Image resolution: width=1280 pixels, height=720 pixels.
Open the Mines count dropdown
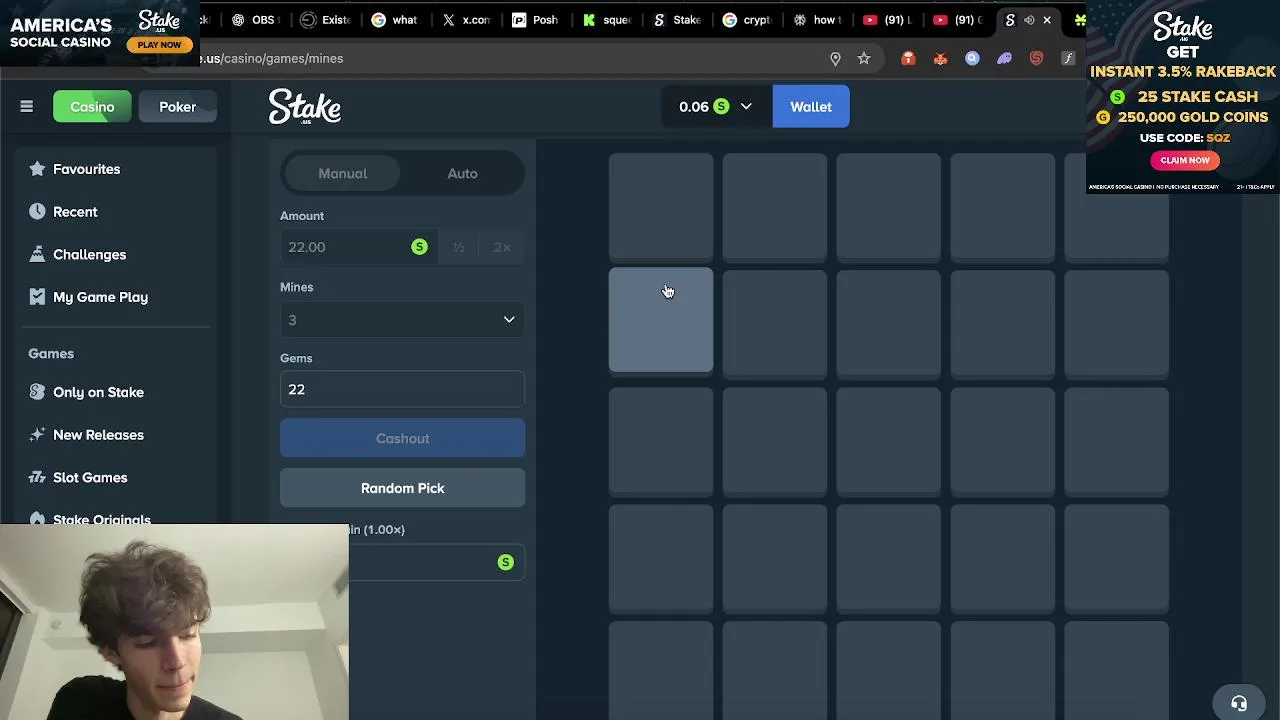click(x=402, y=320)
